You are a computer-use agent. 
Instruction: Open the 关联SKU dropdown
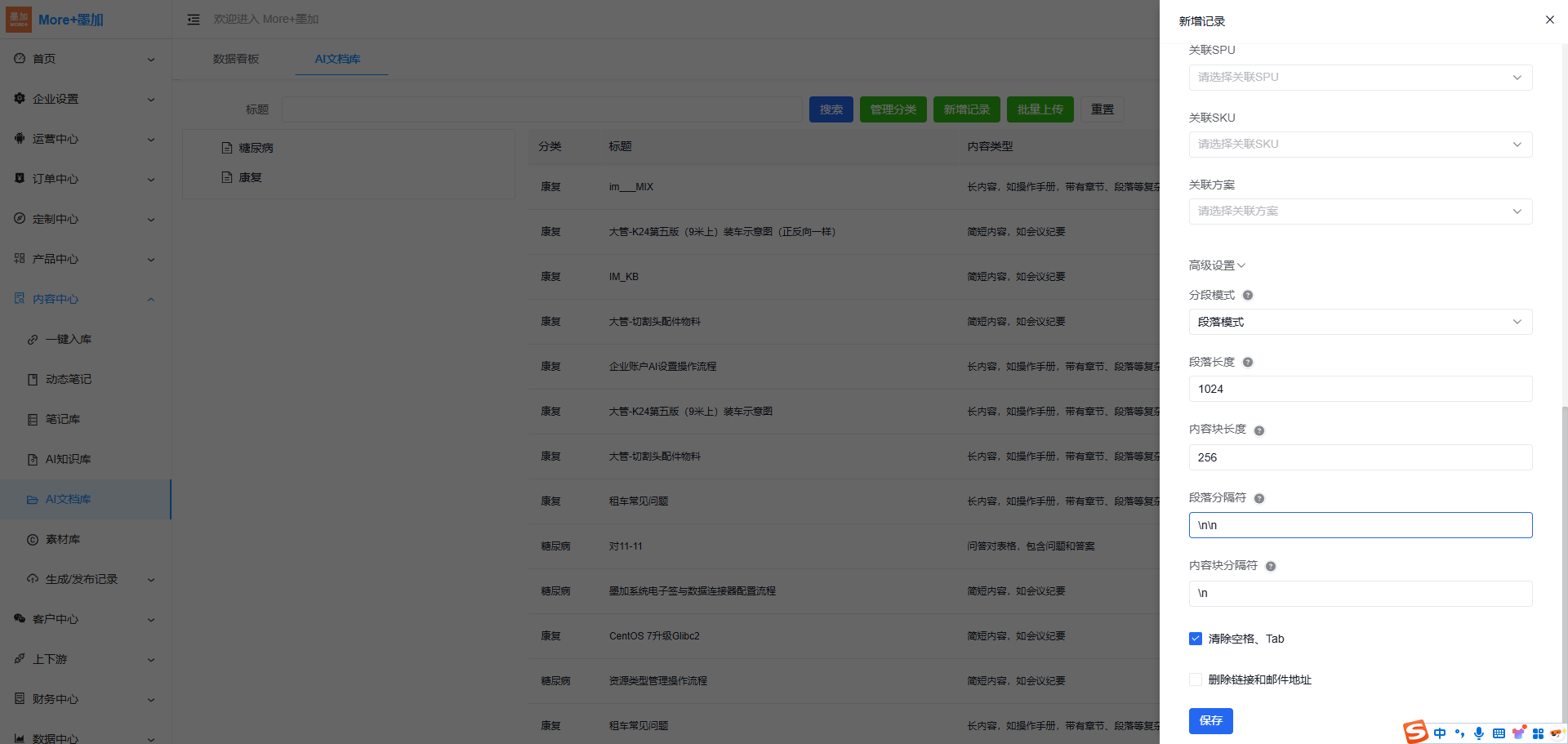pyautogui.click(x=1360, y=145)
